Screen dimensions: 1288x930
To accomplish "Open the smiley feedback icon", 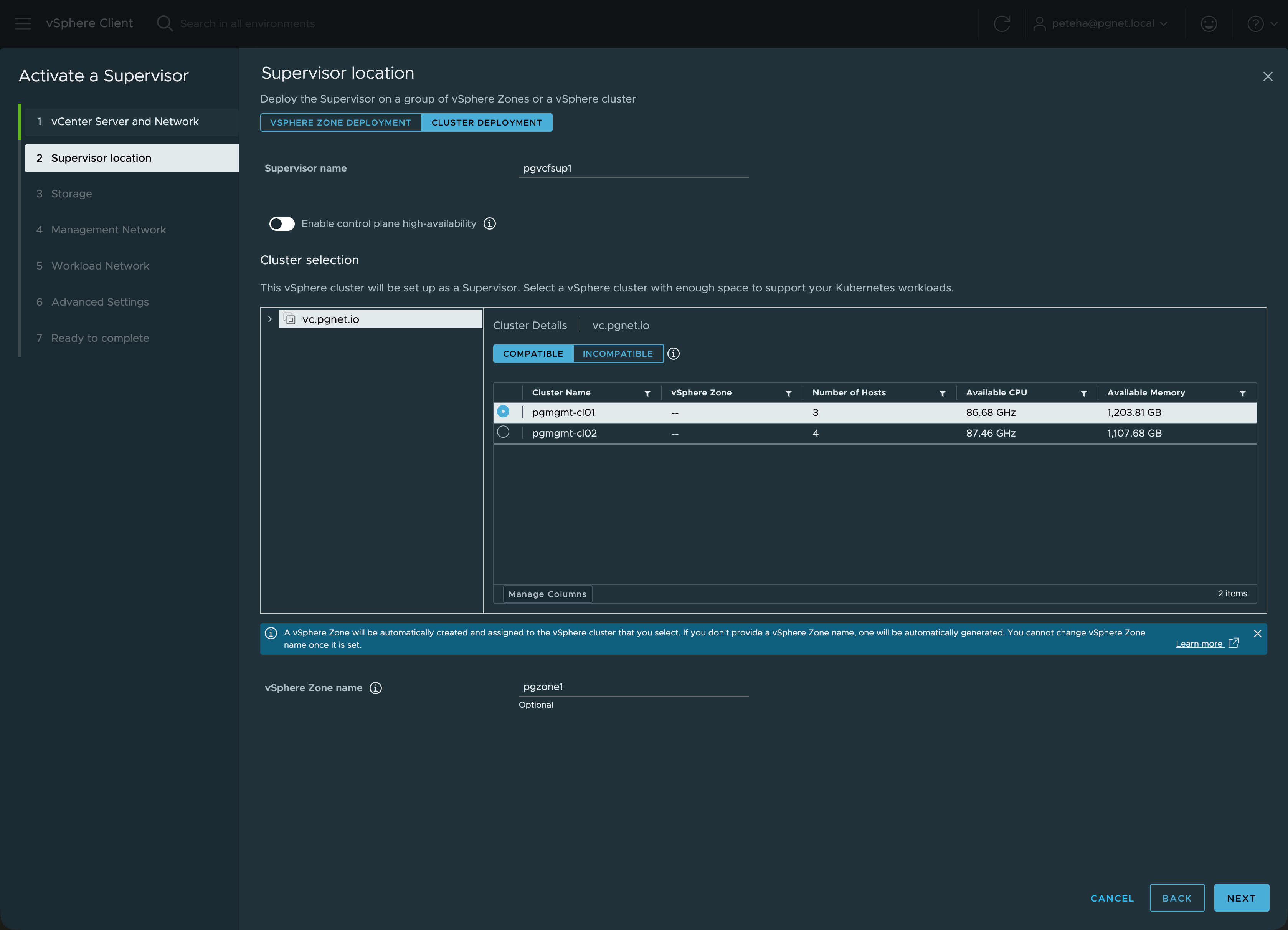I will (x=1209, y=23).
